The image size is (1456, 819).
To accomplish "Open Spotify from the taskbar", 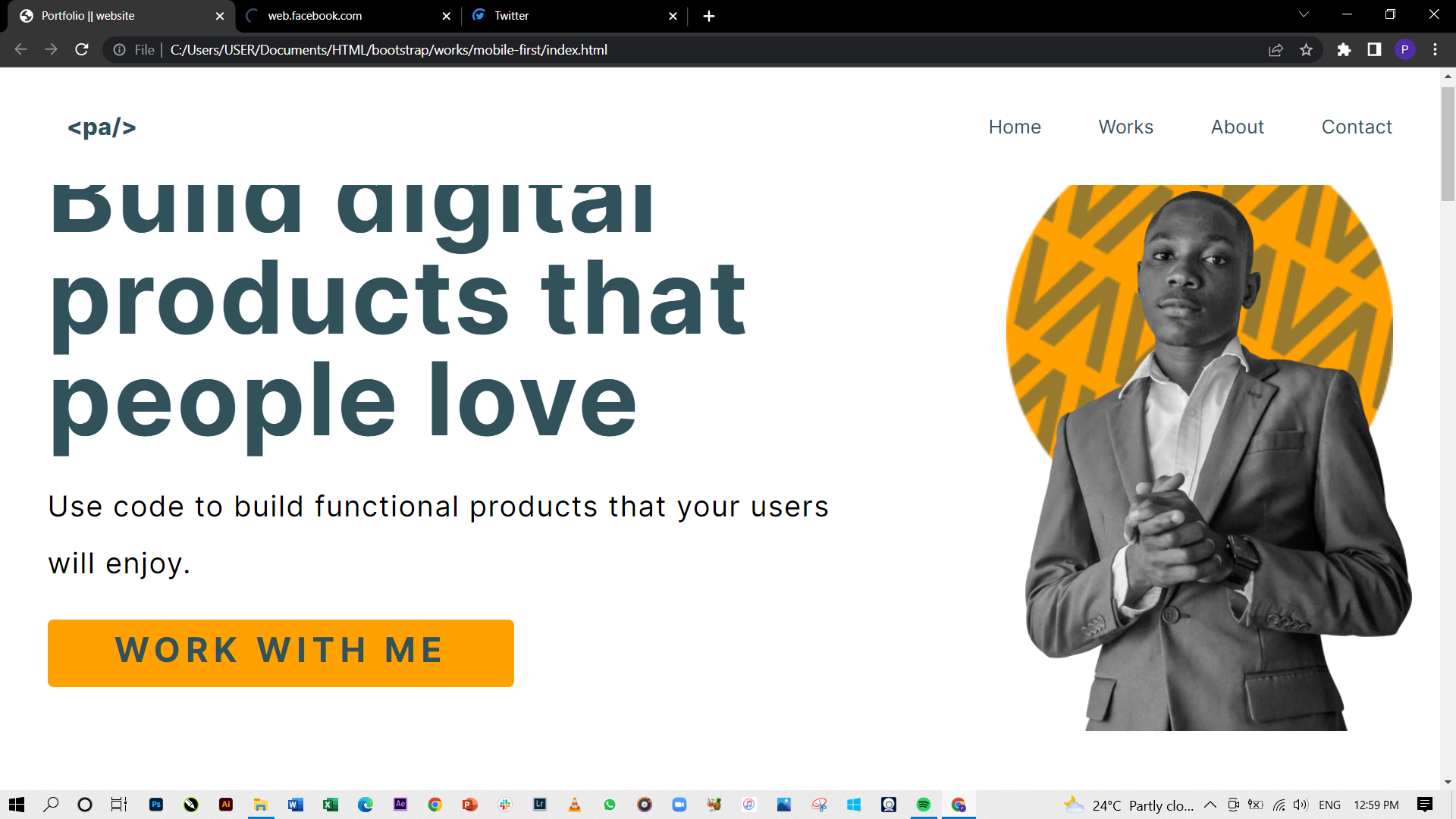I will 924,805.
